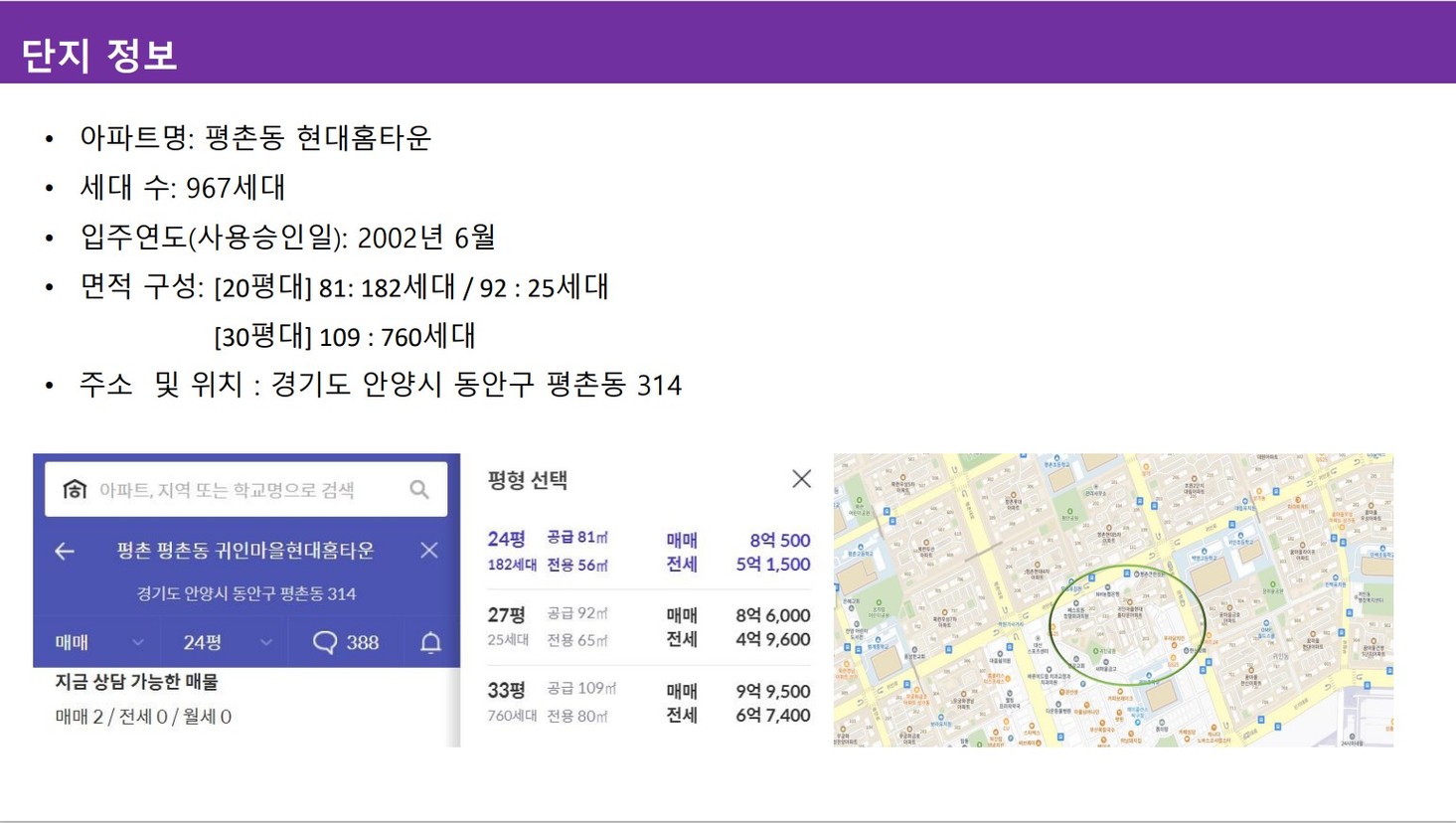
Task: Open the 24평 size dropdown
Action: 228,643
